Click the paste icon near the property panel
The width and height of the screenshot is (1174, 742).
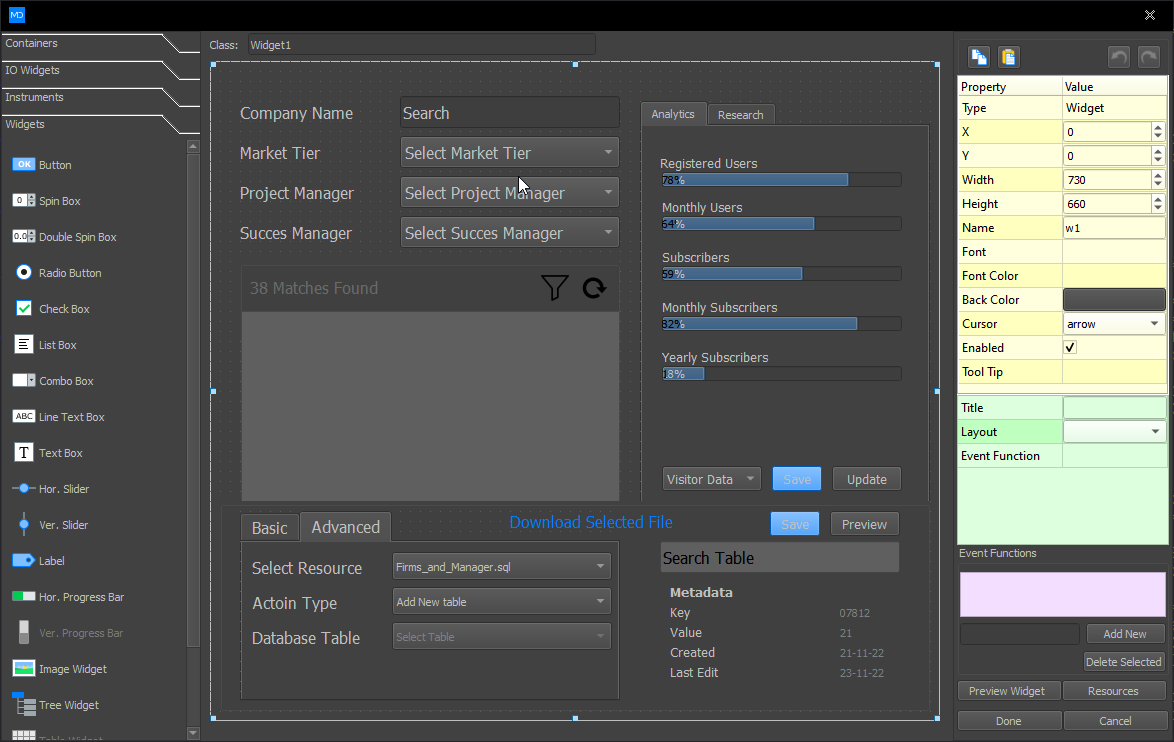pyautogui.click(x=1008, y=57)
